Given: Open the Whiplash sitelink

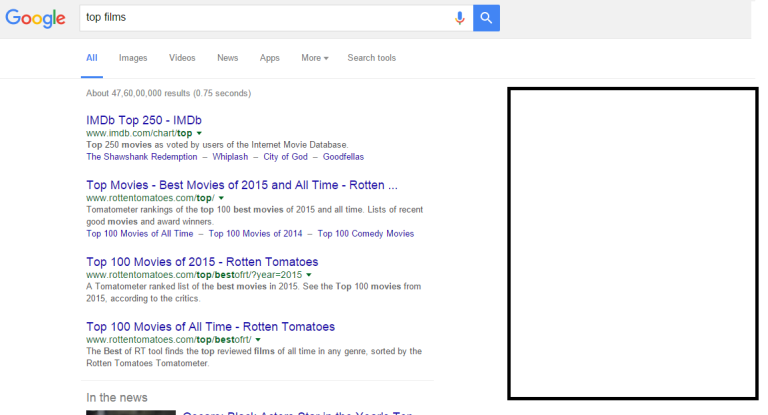Looking at the screenshot, I should pos(230,157).
